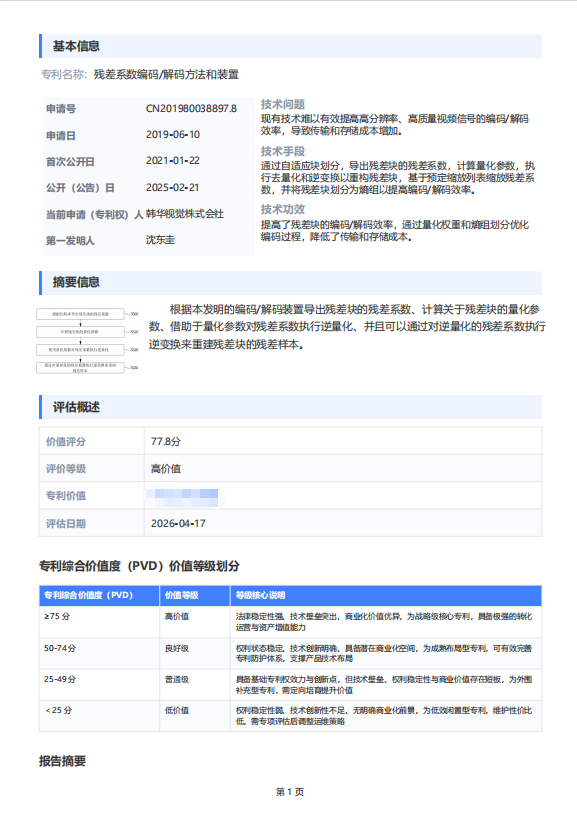This screenshot has width=577, height=821.
Task: Click the flowchart thumbnail in abstract section
Action: click(x=87, y=340)
